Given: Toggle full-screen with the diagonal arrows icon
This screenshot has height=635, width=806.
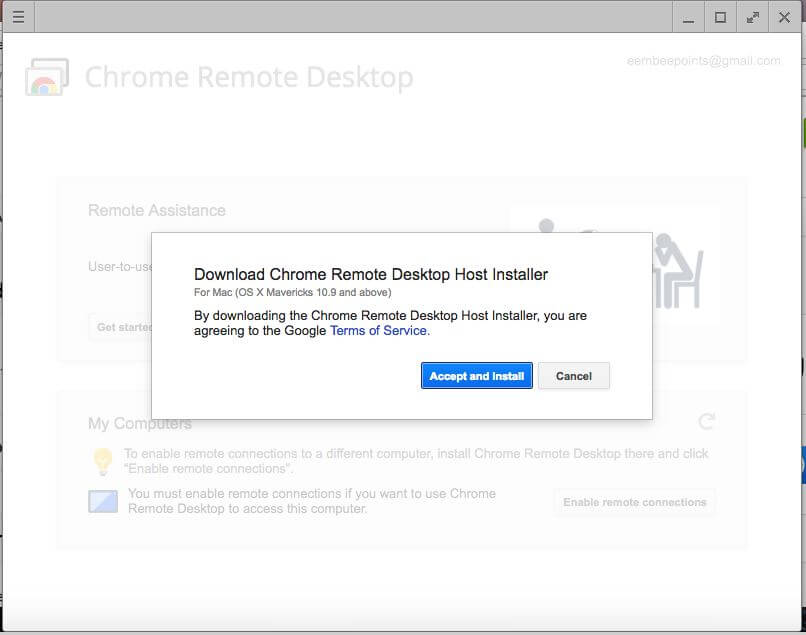Looking at the screenshot, I should point(753,17).
